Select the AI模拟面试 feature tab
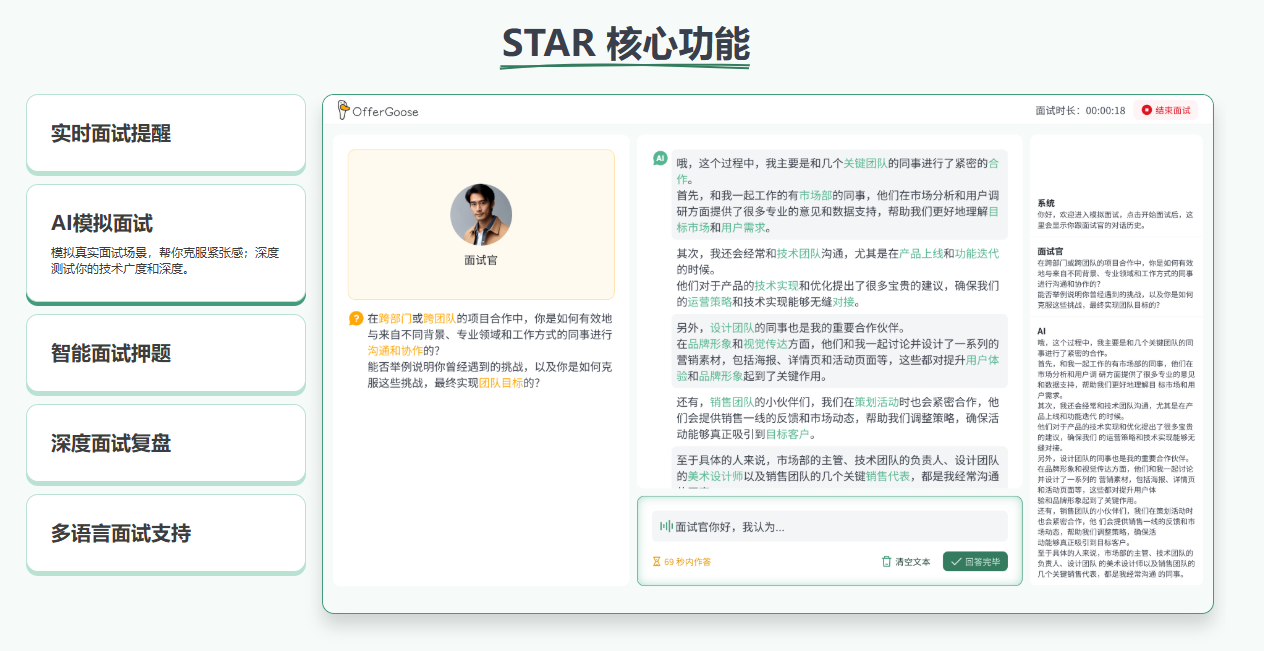 (x=166, y=243)
